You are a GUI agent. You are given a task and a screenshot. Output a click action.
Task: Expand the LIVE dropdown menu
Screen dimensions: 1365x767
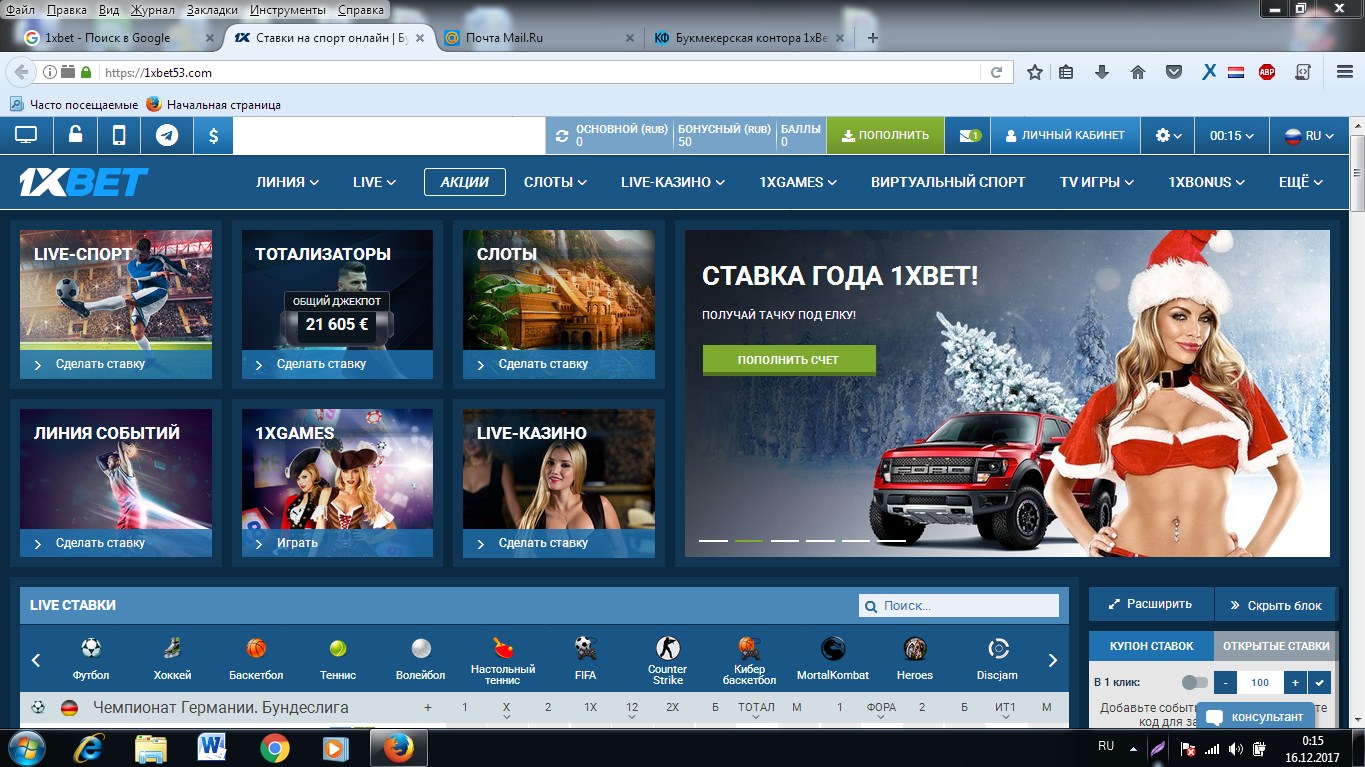(x=374, y=182)
